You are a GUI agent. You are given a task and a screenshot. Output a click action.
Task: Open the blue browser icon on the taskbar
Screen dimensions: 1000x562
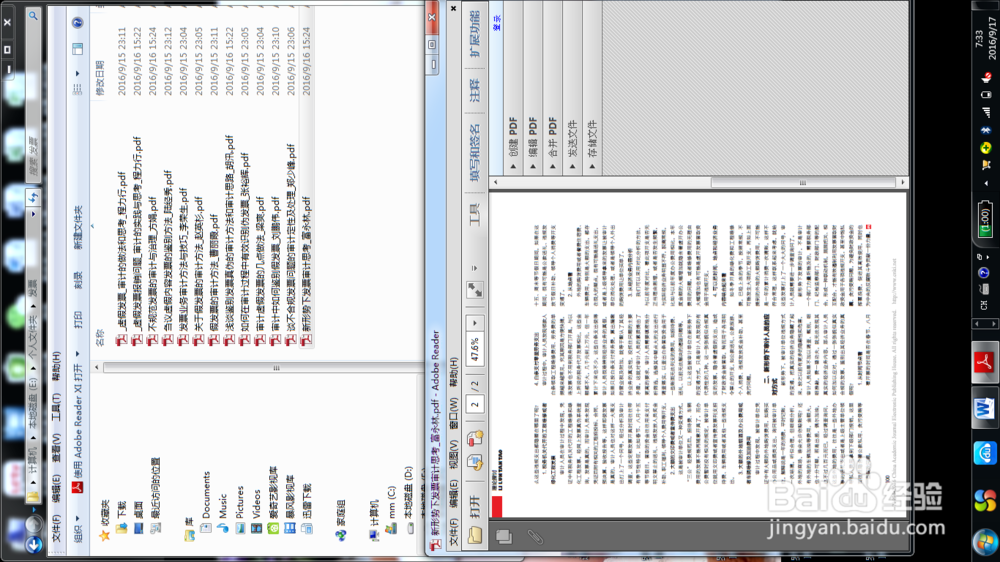click(x=985, y=454)
